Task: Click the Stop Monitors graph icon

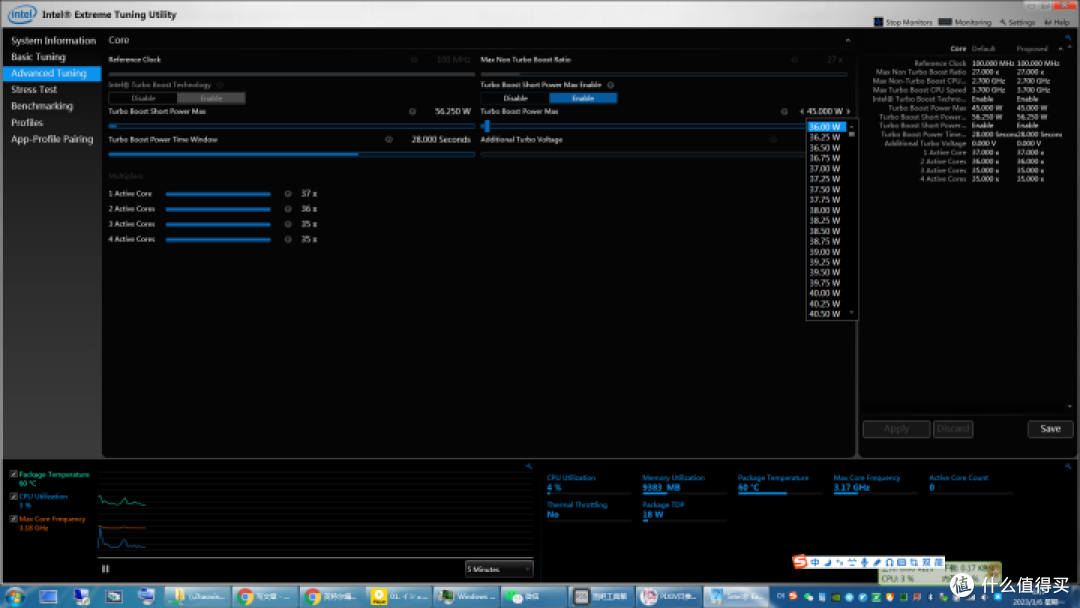Action: pyautogui.click(x=878, y=22)
